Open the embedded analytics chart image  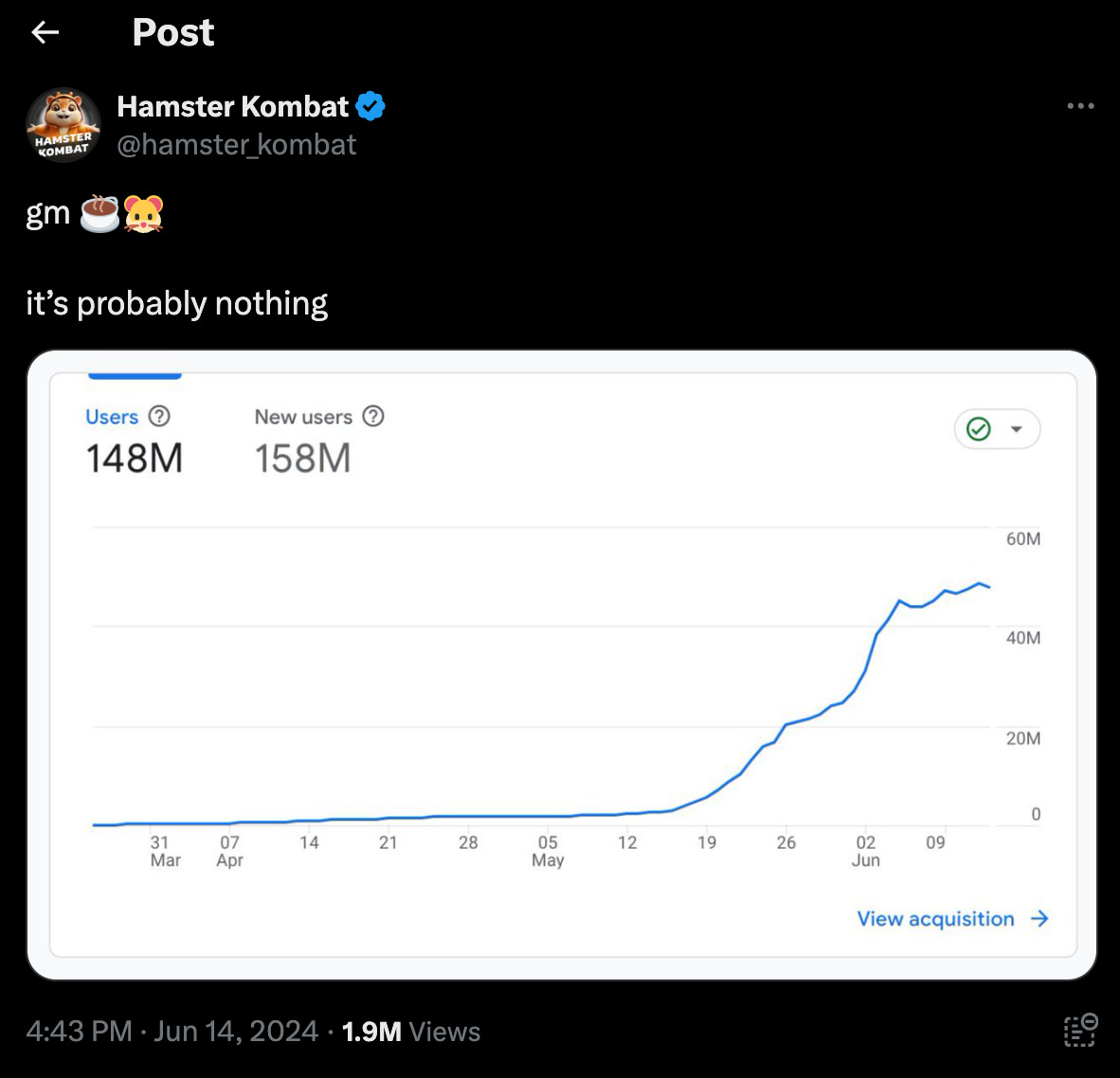pos(562,665)
